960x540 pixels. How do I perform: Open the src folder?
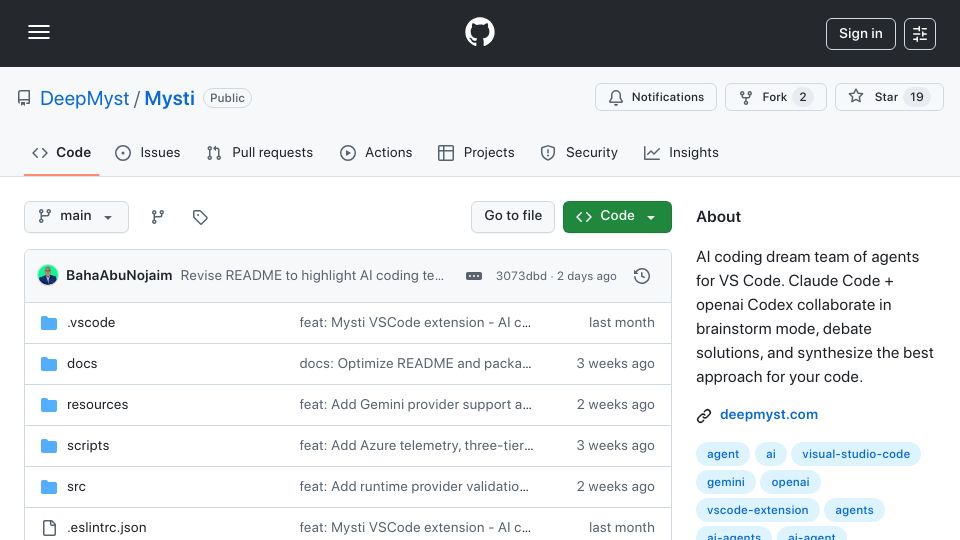[77, 487]
